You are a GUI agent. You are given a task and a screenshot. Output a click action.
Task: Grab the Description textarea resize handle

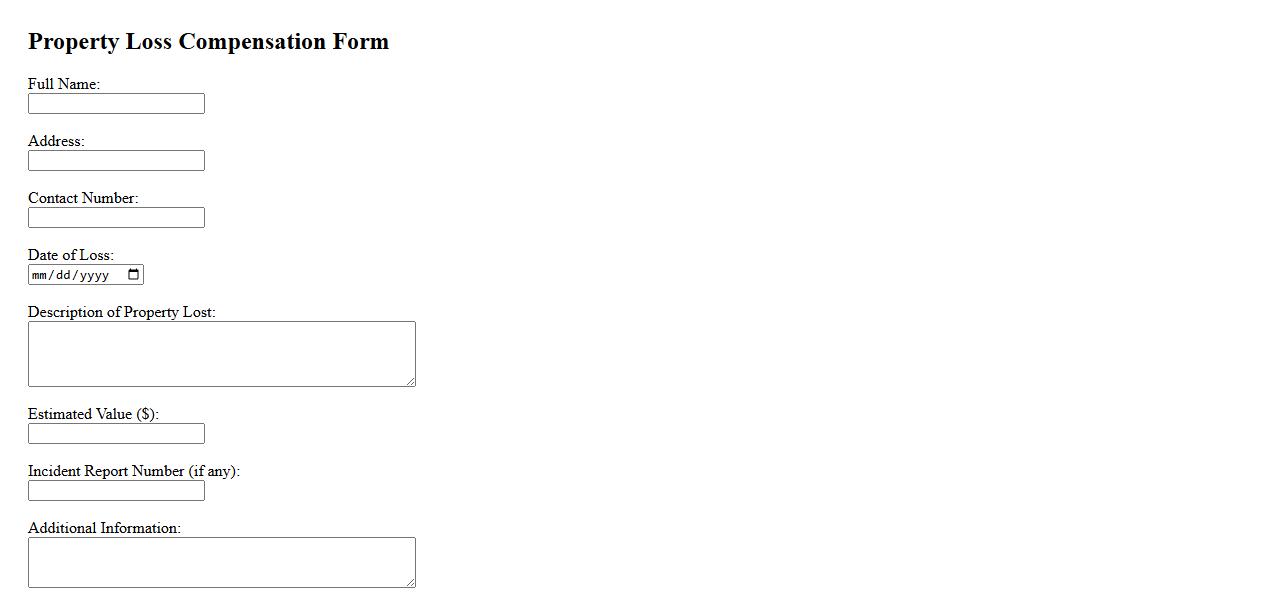[x=410, y=381]
